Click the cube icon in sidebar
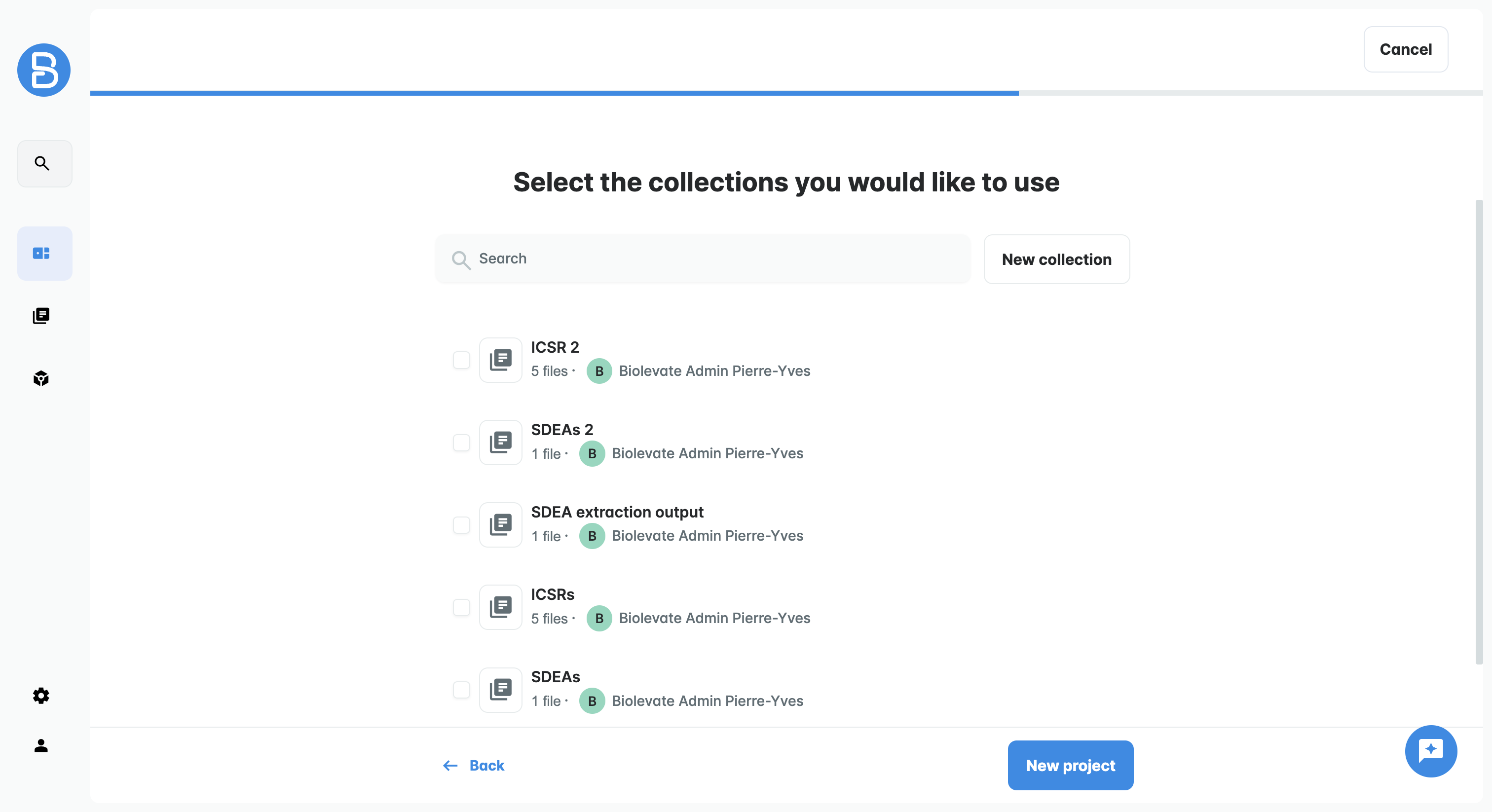1492x812 pixels. [x=41, y=378]
